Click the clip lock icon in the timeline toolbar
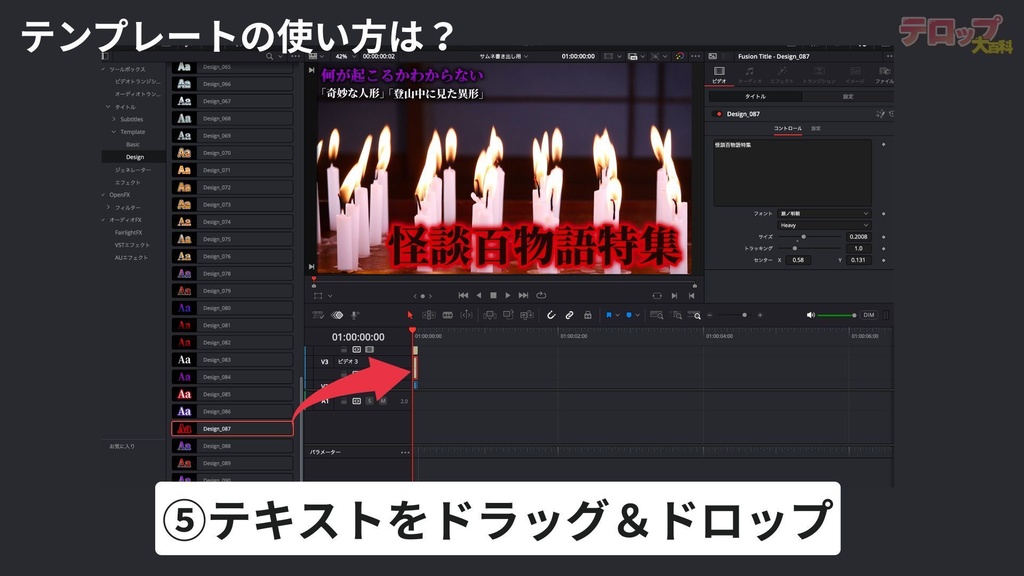Viewport: 1024px width, 576px height. (x=586, y=315)
